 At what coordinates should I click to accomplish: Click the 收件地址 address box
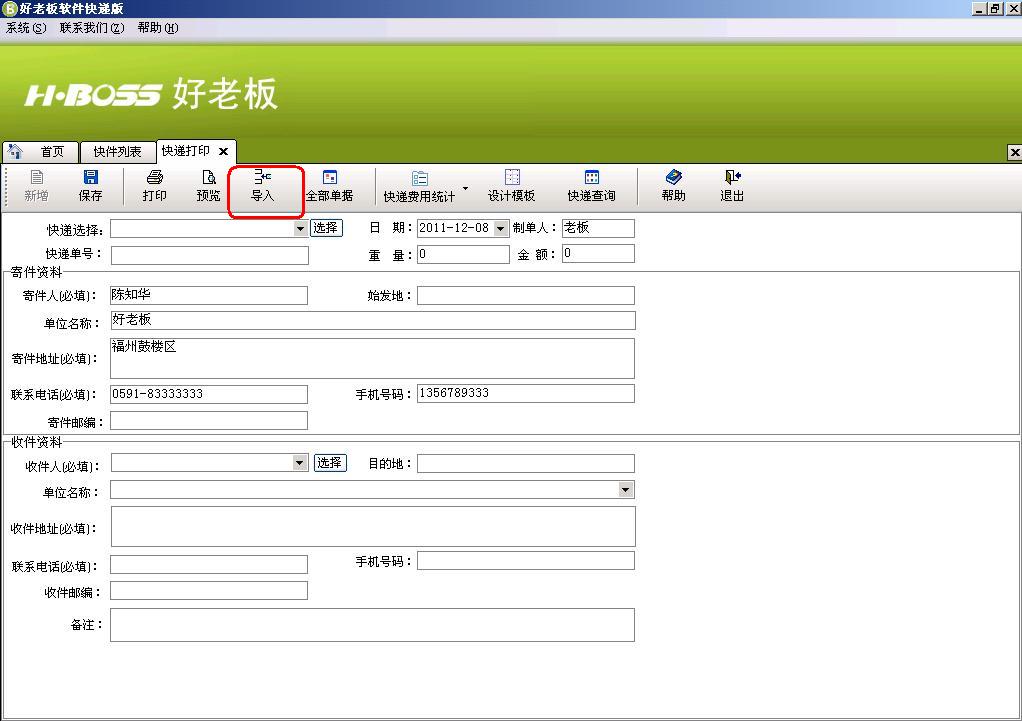373,526
